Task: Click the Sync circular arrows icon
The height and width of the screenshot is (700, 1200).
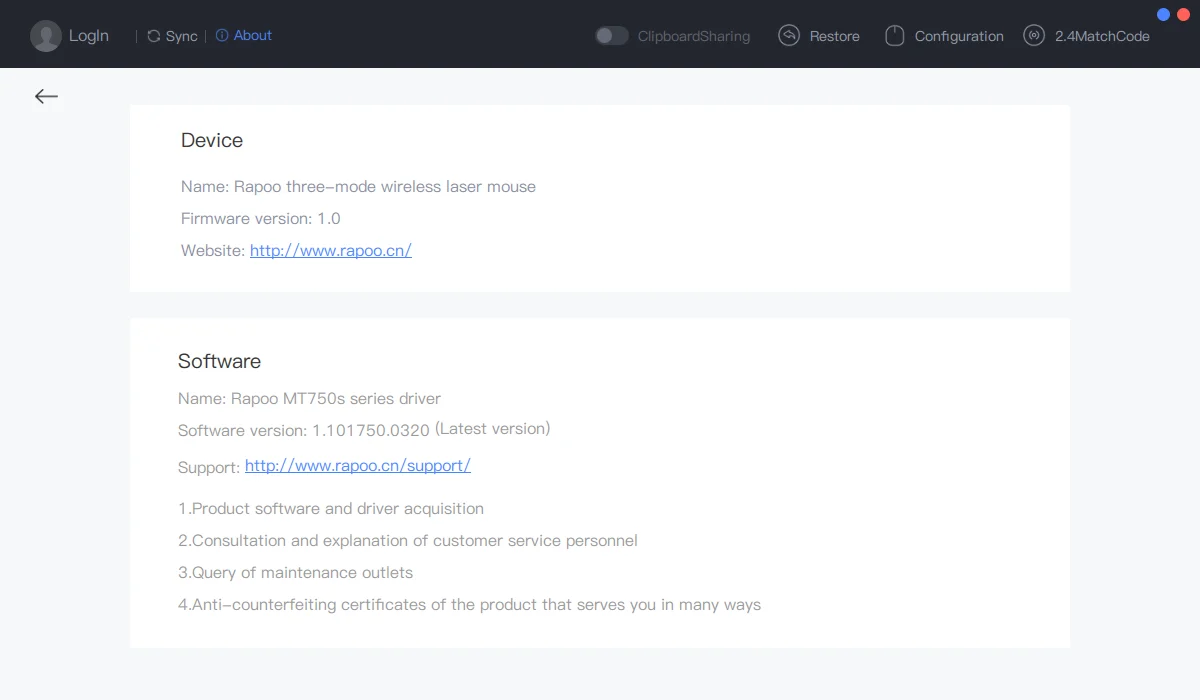Action: tap(154, 36)
